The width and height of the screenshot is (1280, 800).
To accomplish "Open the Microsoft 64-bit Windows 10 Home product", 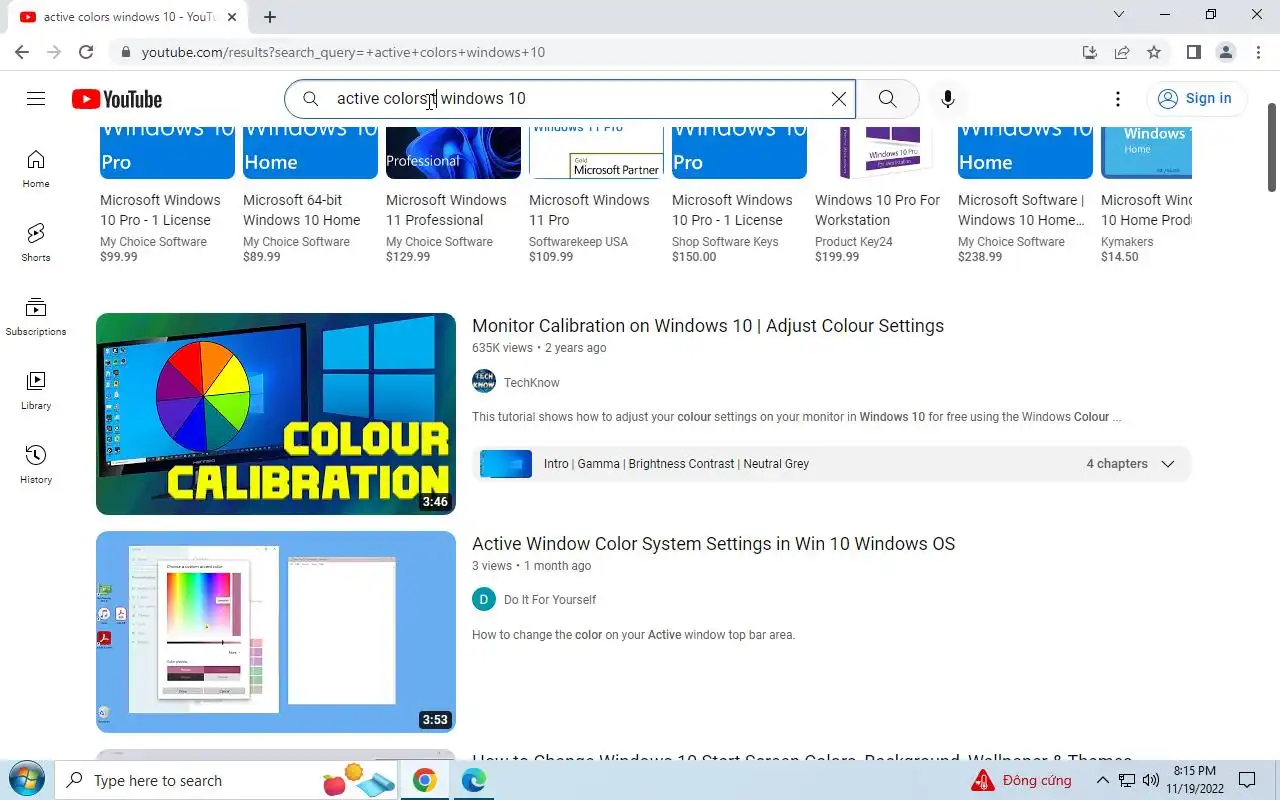I will click(310, 195).
